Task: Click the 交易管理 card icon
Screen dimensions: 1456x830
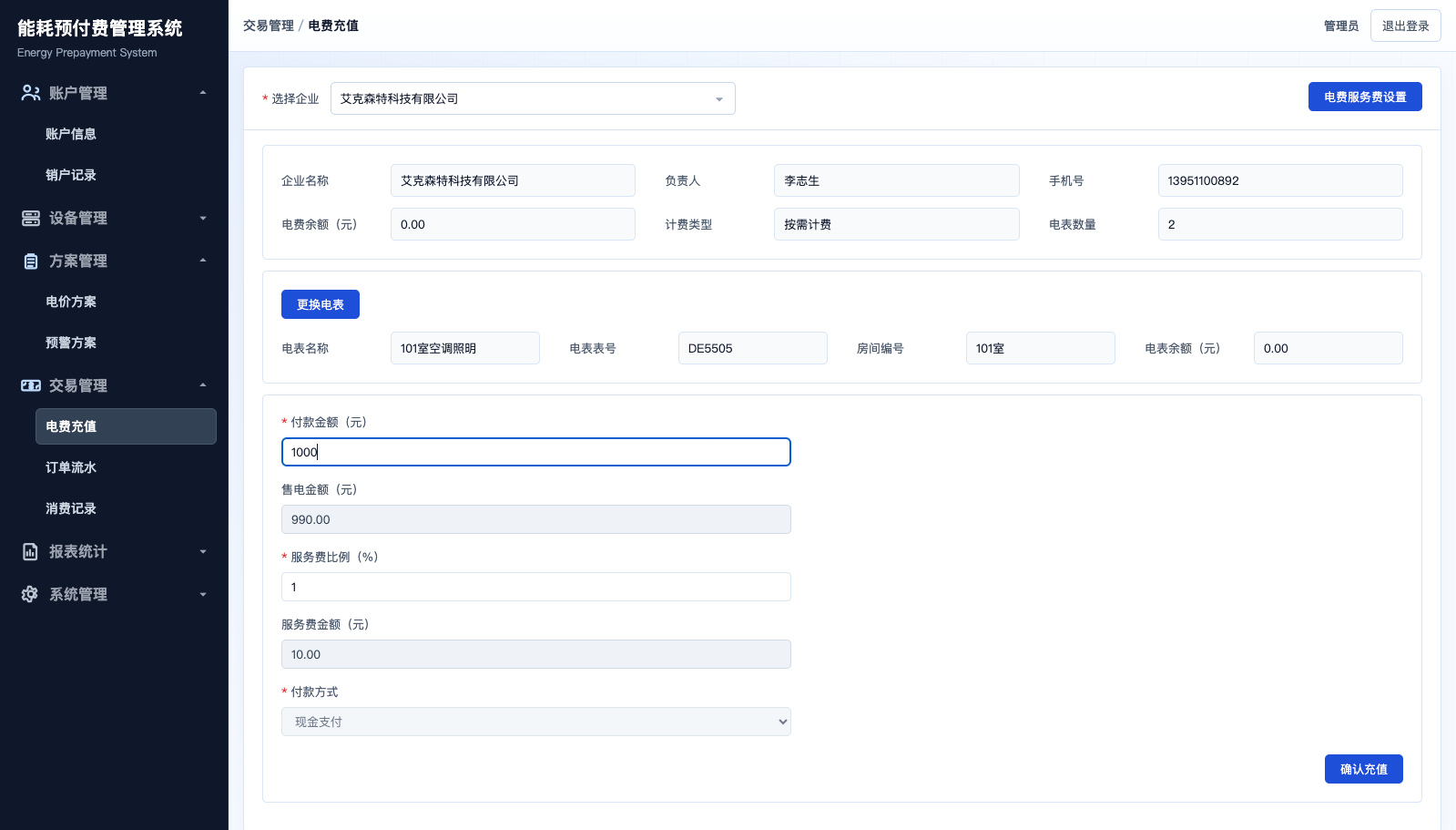Action: pyautogui.click(x=30, y=385)
